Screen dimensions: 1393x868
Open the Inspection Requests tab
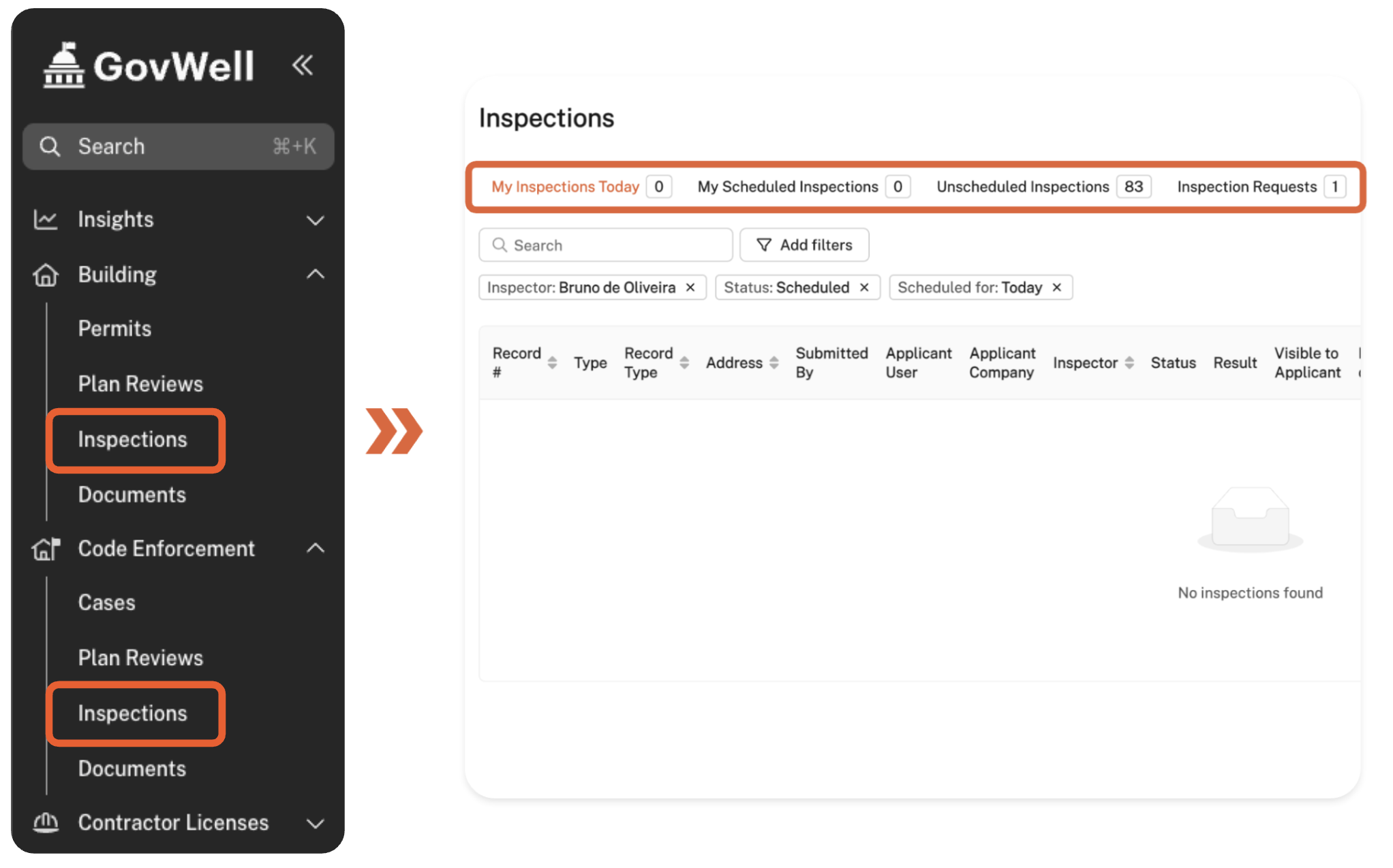1246,187
